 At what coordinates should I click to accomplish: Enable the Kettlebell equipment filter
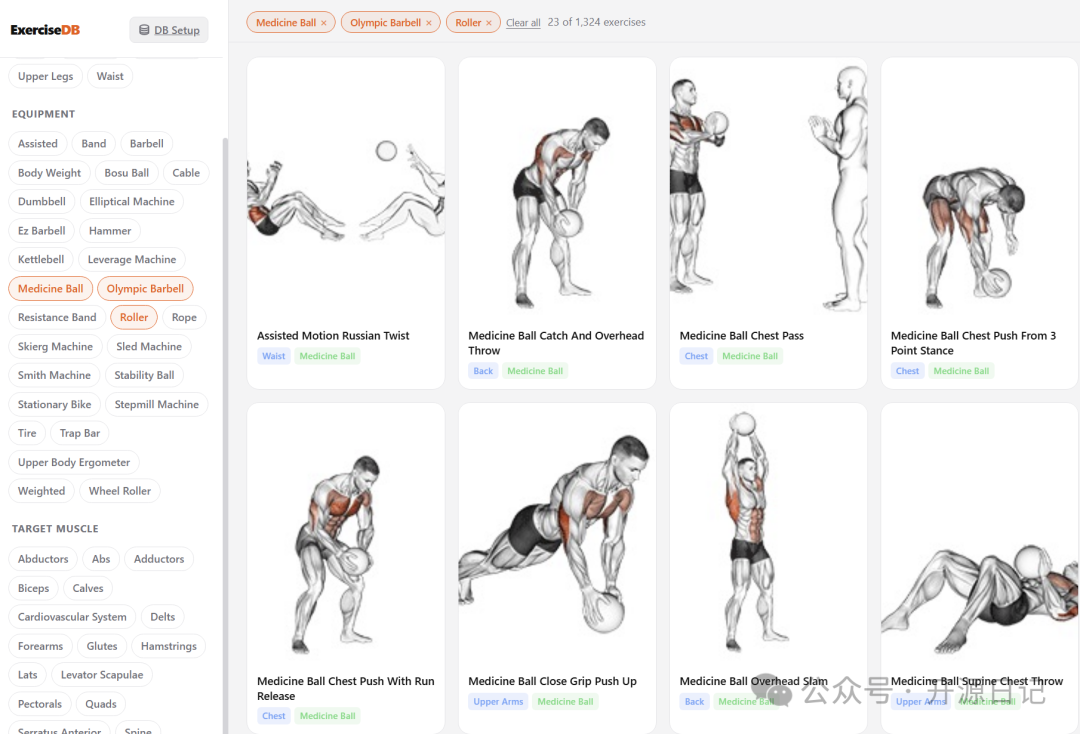tap(41, 260)
